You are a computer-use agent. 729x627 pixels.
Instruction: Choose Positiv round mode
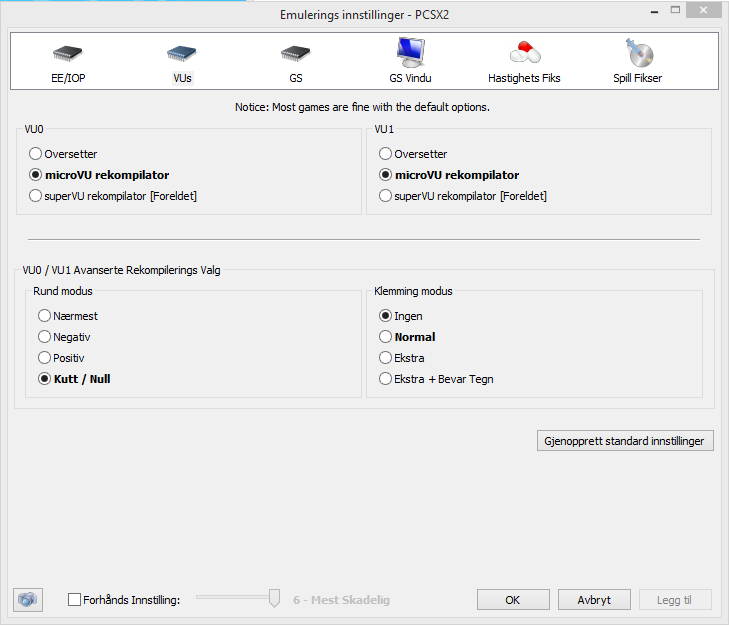click(x=61, y=358)
